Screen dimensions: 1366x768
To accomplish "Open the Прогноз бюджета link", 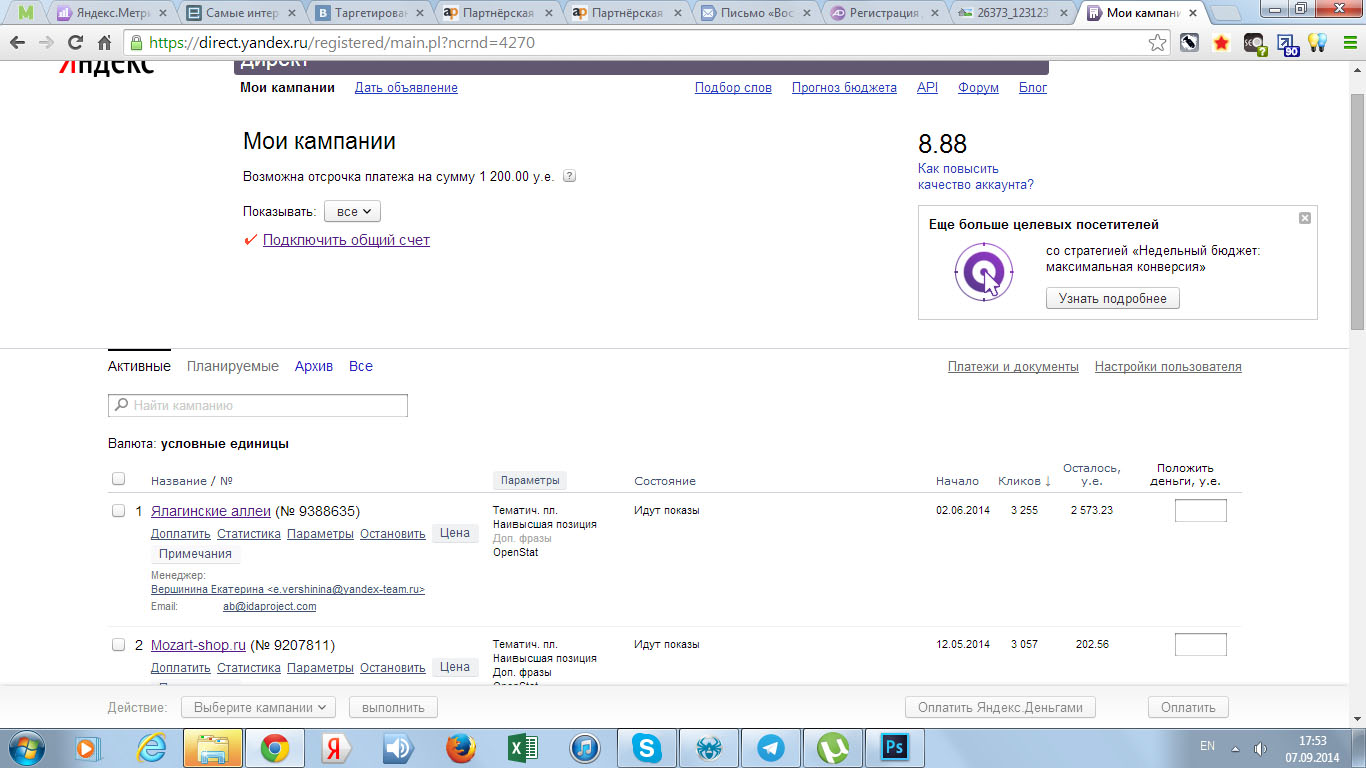I will 844,88.
